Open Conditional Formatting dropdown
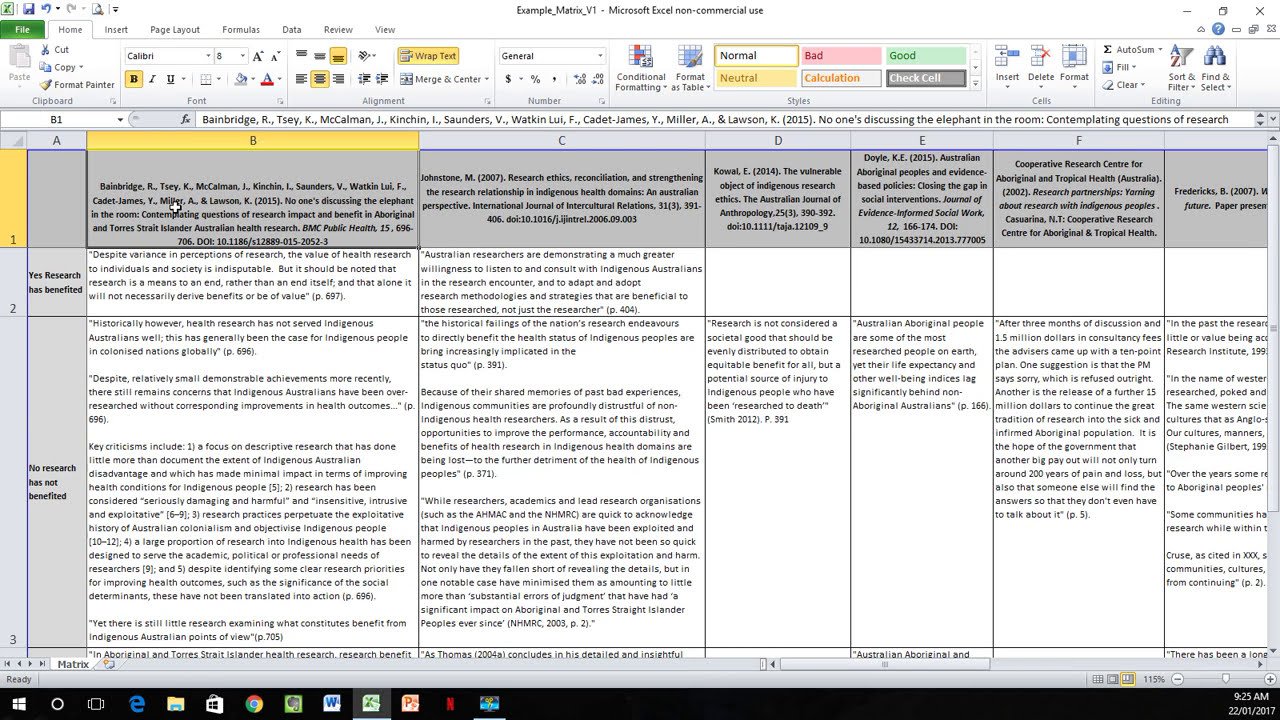Image resolution: width=1280 pixels, height=720 pixels. click(641, 67)
